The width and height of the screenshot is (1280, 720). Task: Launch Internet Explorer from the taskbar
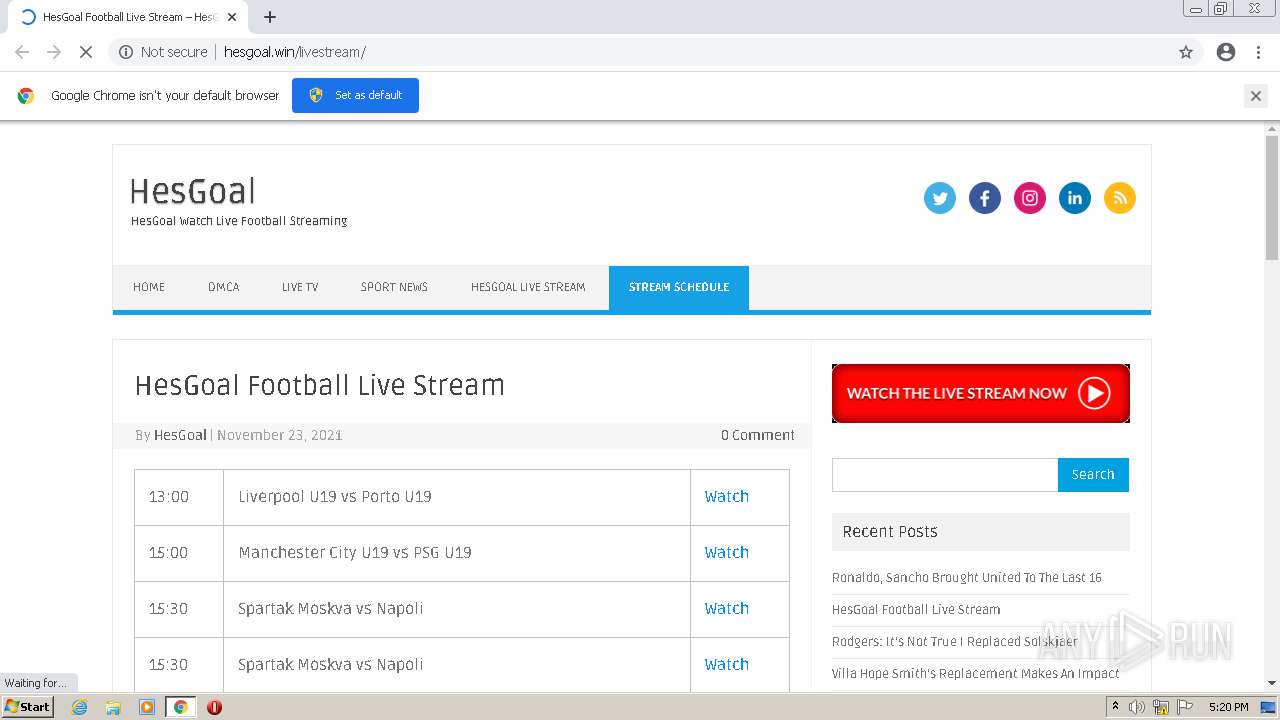pyautogui.click(x=79, y=707)
